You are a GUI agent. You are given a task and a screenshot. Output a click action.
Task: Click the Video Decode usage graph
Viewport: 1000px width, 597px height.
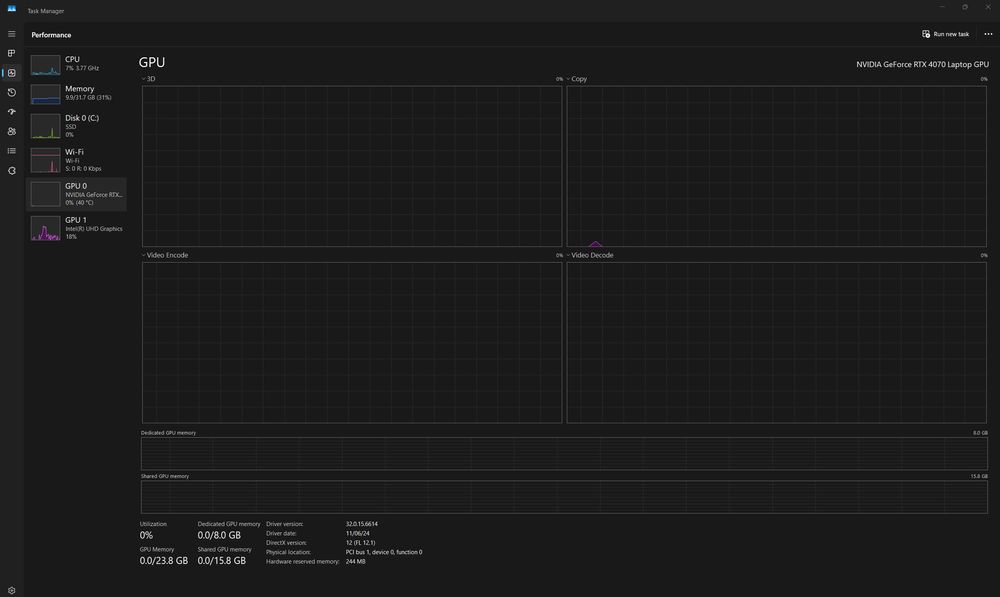point(776,343)
